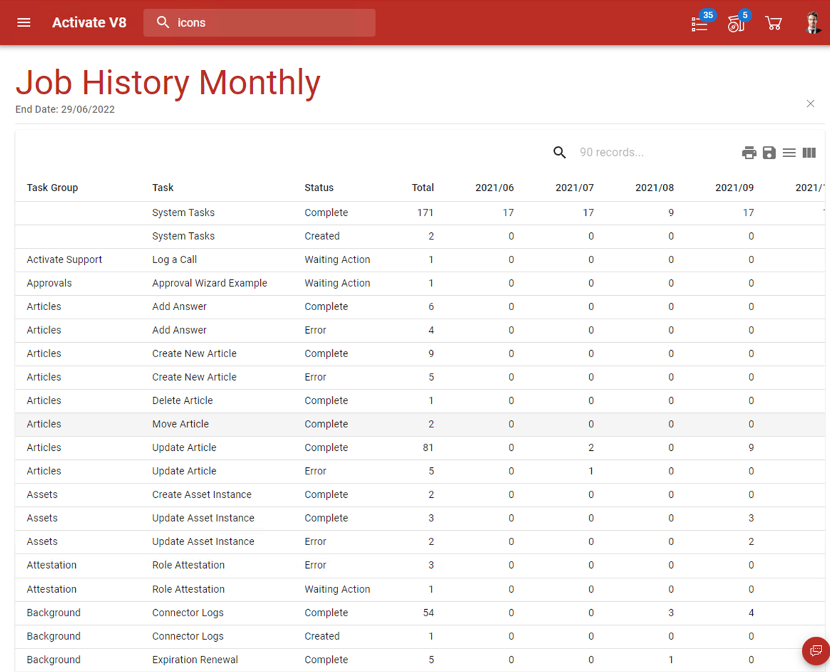Click the 'Expiration Renewal' task cell
The height and width of the screenshot is (672, 830).
point(195,660)
